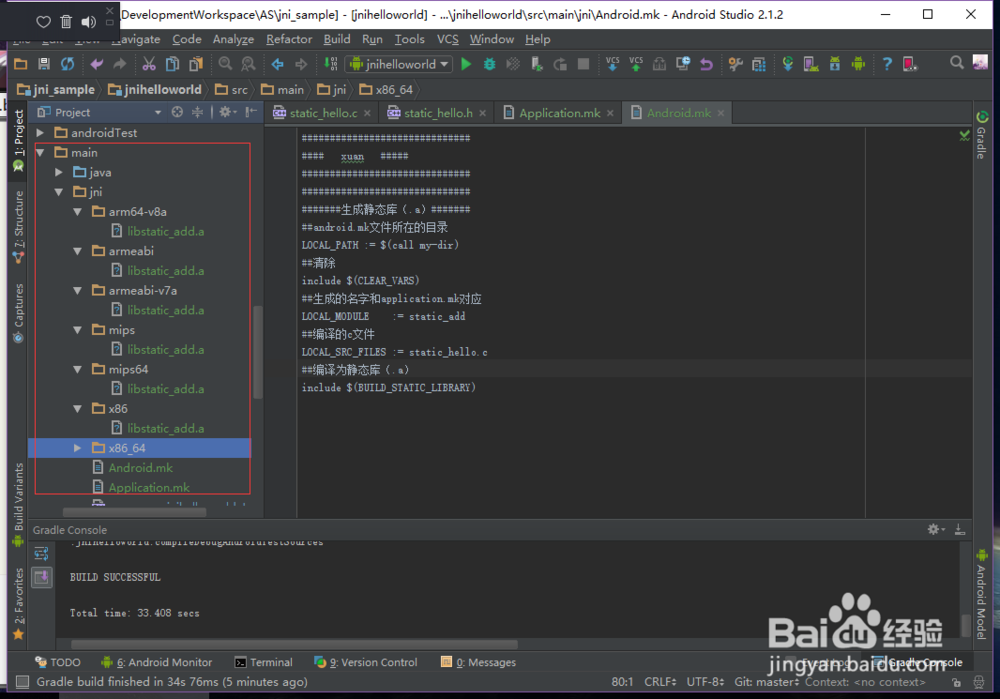This screenshot has height=699, width=1000.
Task: Click the Synchronize refresh icon
Action: 67,64
